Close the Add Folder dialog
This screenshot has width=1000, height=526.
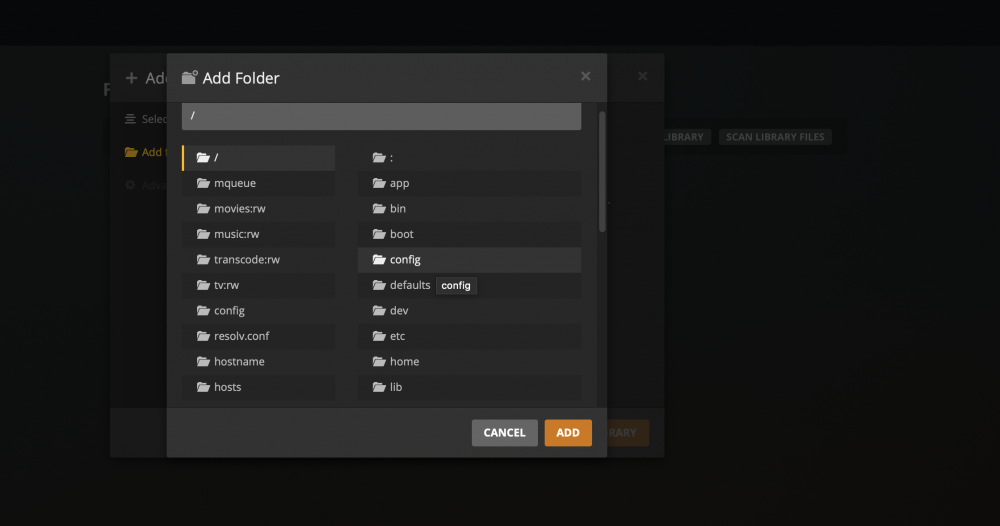pos(585,77)
